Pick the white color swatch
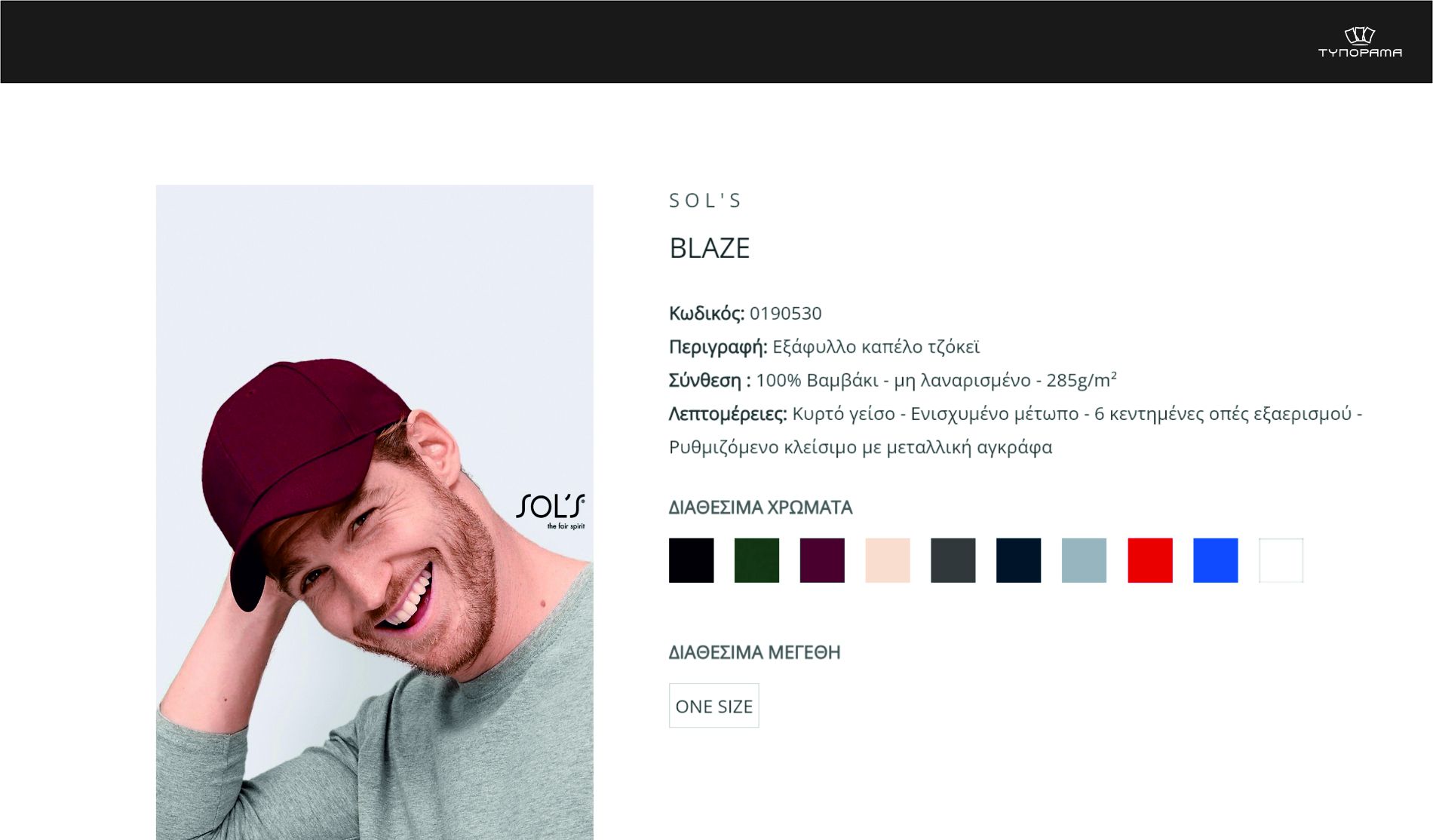Image resolution: width=1433 pixels, height=840 pixels. (1281, 560)
